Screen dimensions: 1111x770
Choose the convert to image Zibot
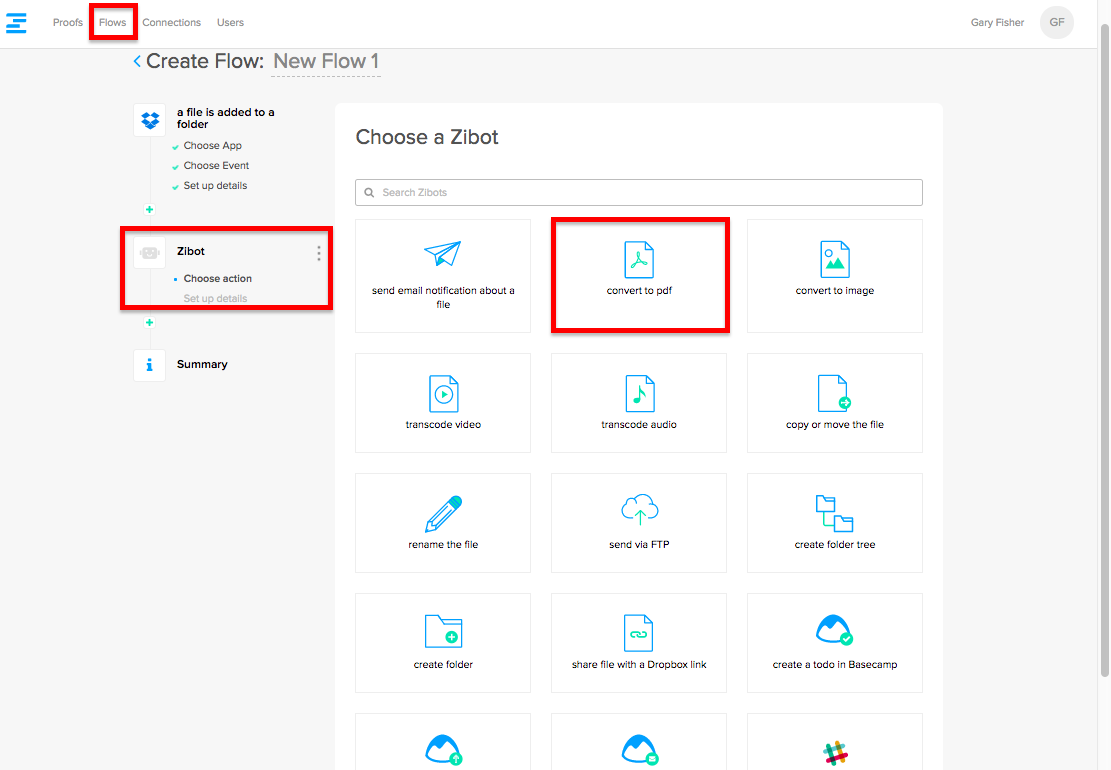834,275
